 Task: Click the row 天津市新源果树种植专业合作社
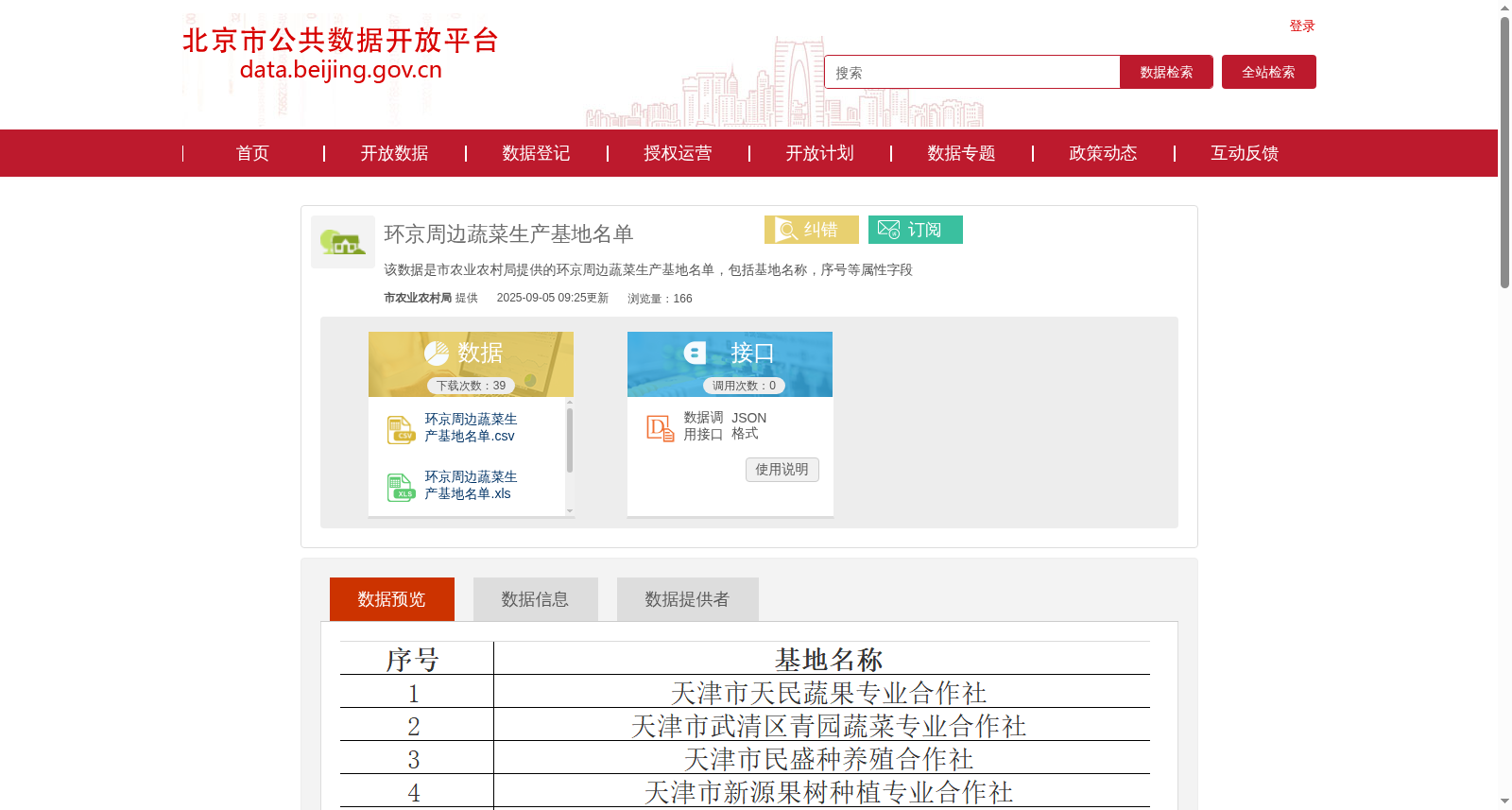tap(829, 792)
